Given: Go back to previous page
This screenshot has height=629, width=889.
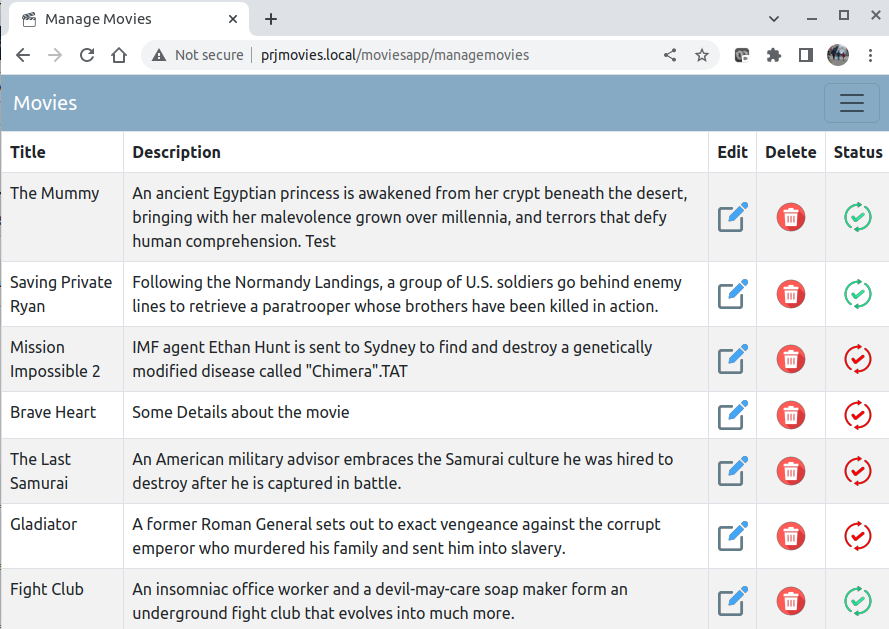Looking at the screenshot, I should [23, 55].
